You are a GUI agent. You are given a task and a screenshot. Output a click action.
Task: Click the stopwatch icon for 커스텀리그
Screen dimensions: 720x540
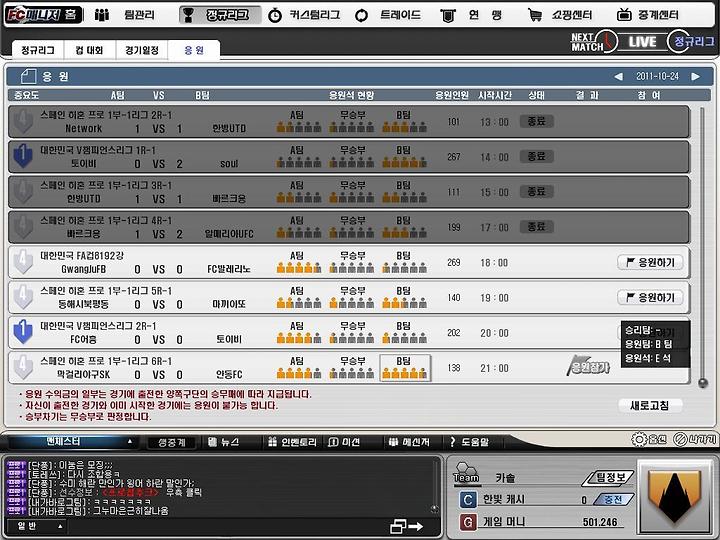coord(275,15)
